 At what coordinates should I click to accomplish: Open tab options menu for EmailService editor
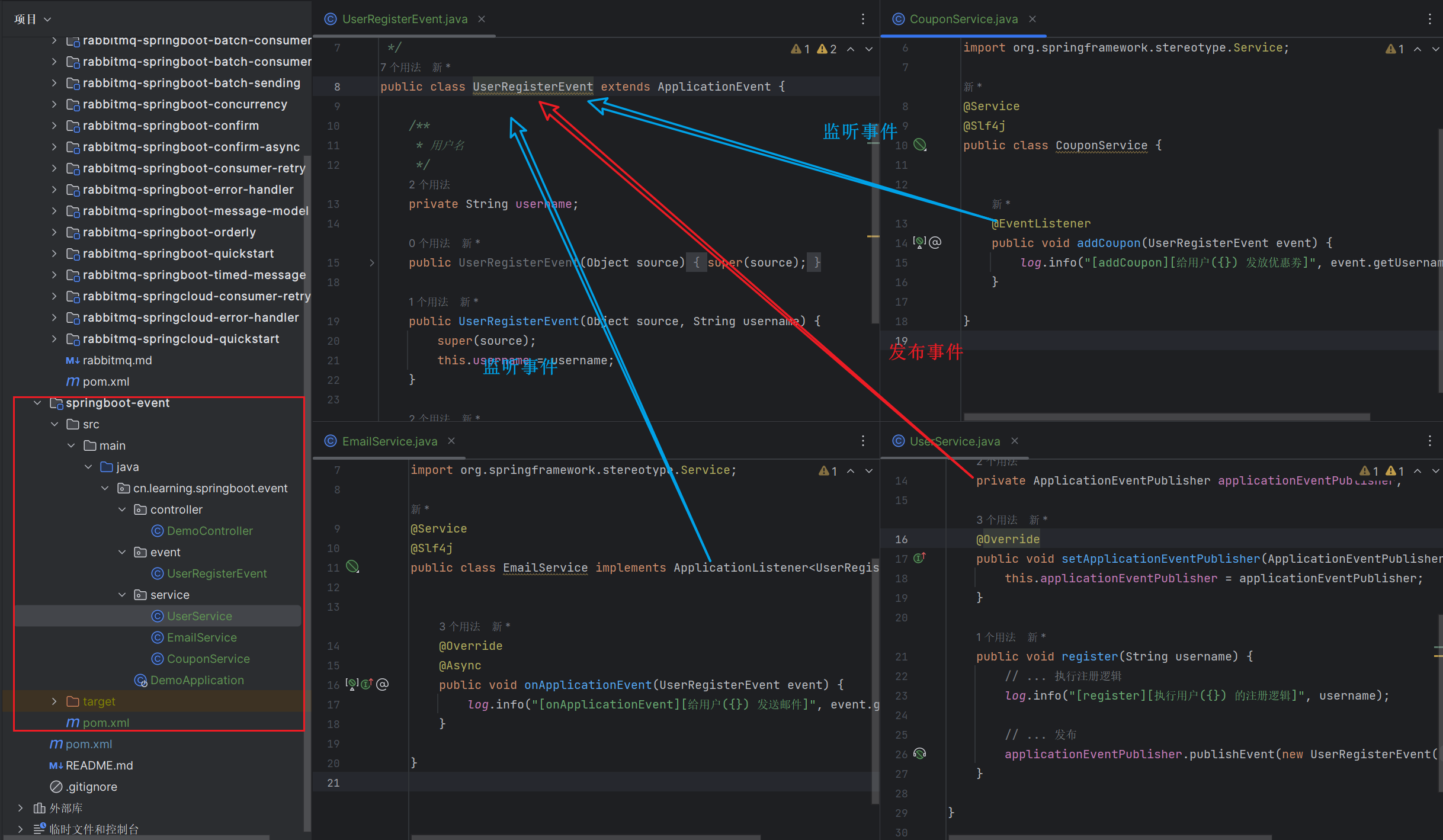pyautogui.click(x=863, y=441)
